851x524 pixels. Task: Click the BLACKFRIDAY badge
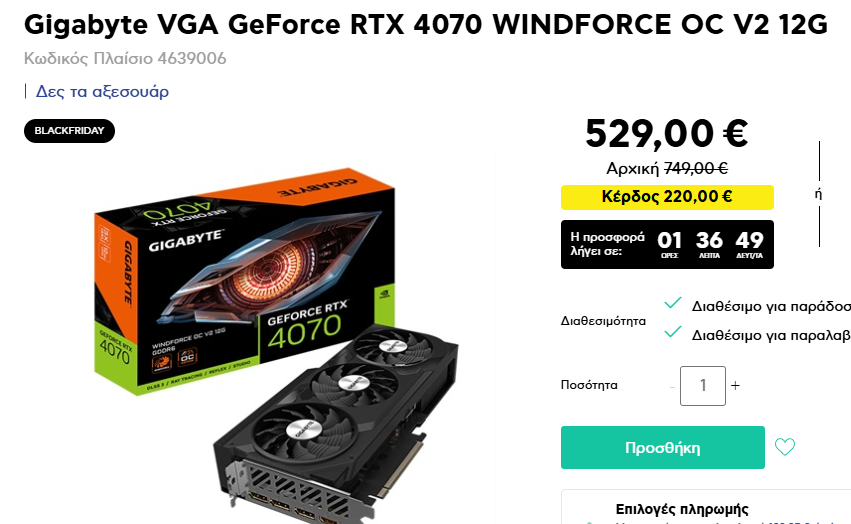(69, 131)
